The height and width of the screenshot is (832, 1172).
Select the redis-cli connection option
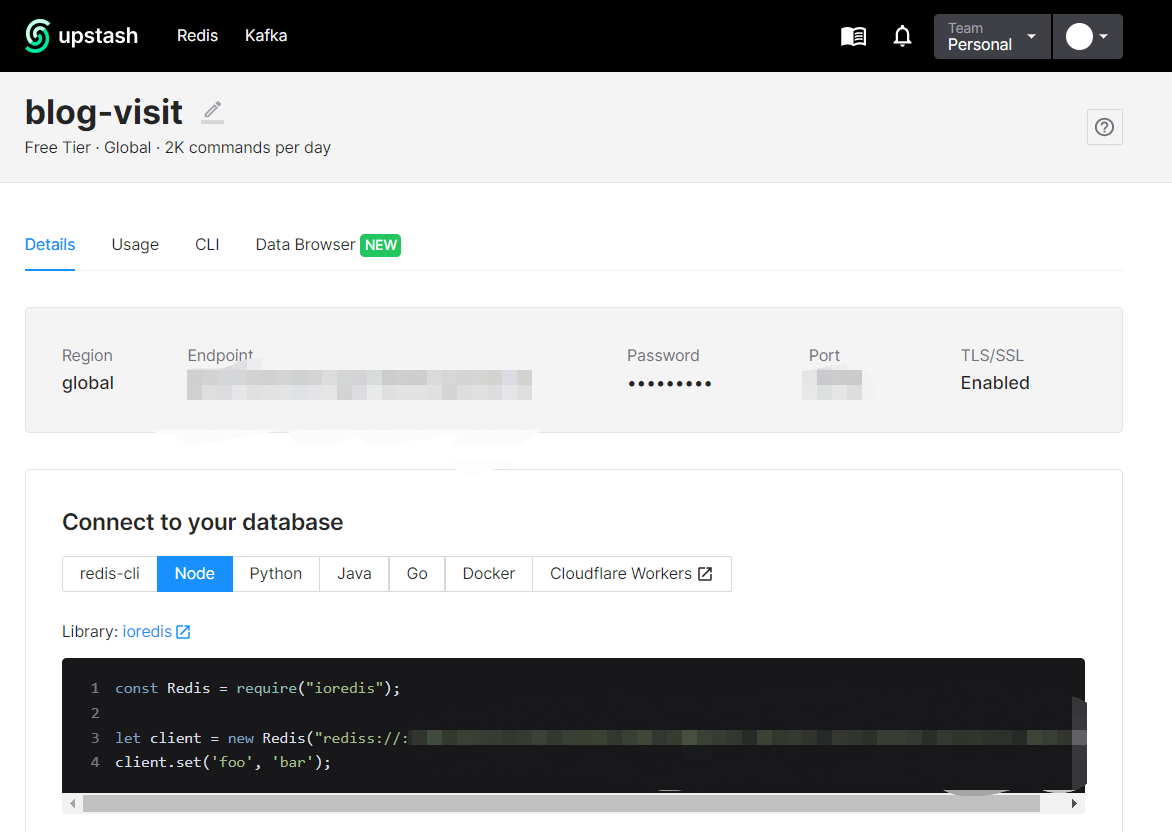[x=110, y=574]
